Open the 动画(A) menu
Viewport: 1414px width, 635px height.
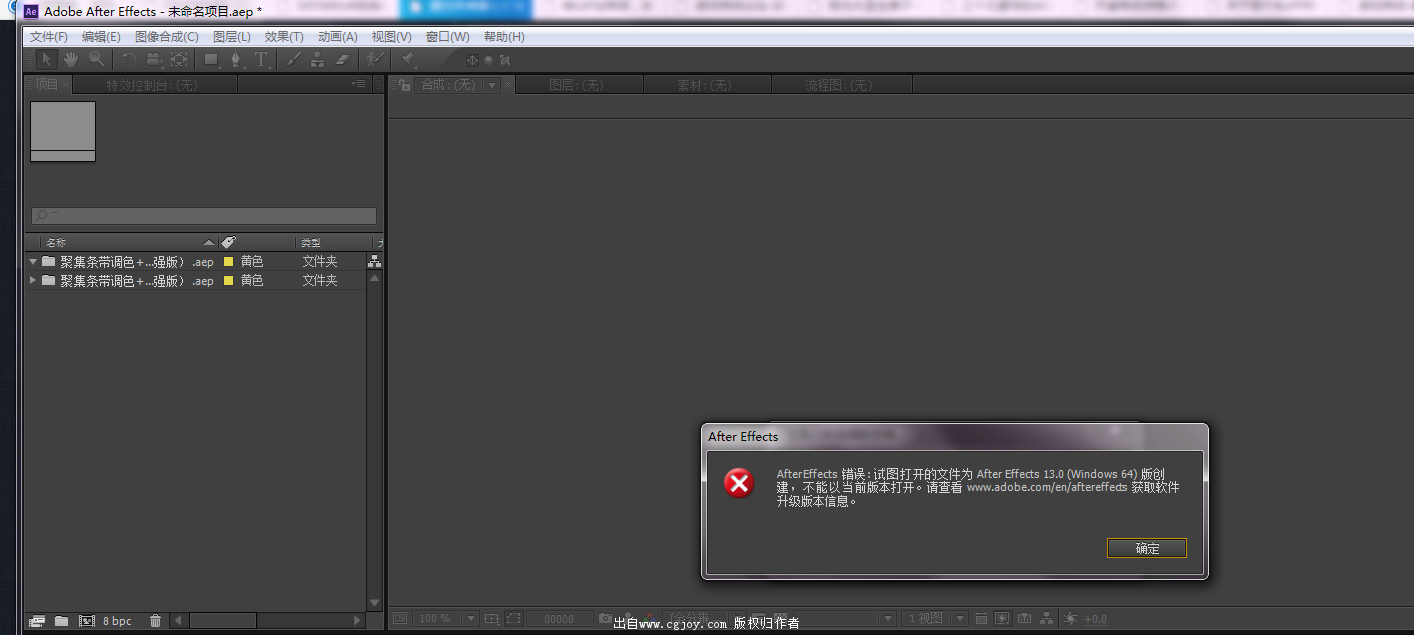click(x=337, y=37)
